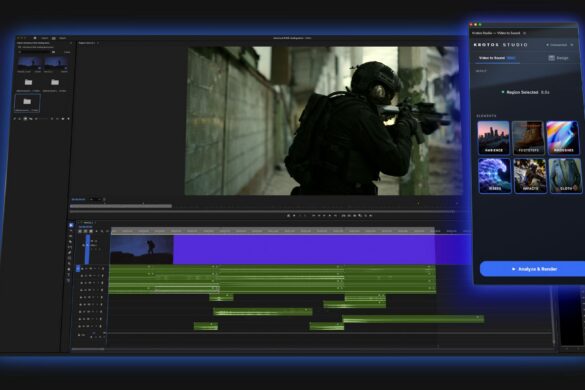585x390 pixels.
Task: Open the project panel tab menu
Action: [x=71, y=43]
